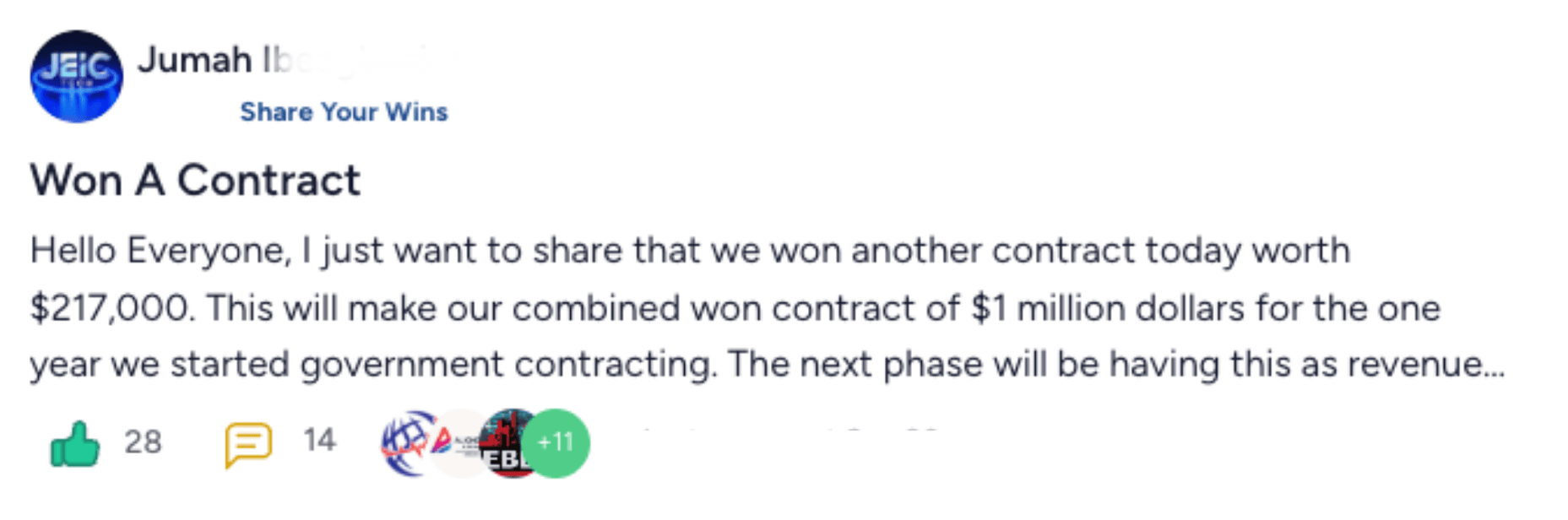The image size is (1568, 520).
Task: Go to Share Your Wins category
Action: point(344,111)
